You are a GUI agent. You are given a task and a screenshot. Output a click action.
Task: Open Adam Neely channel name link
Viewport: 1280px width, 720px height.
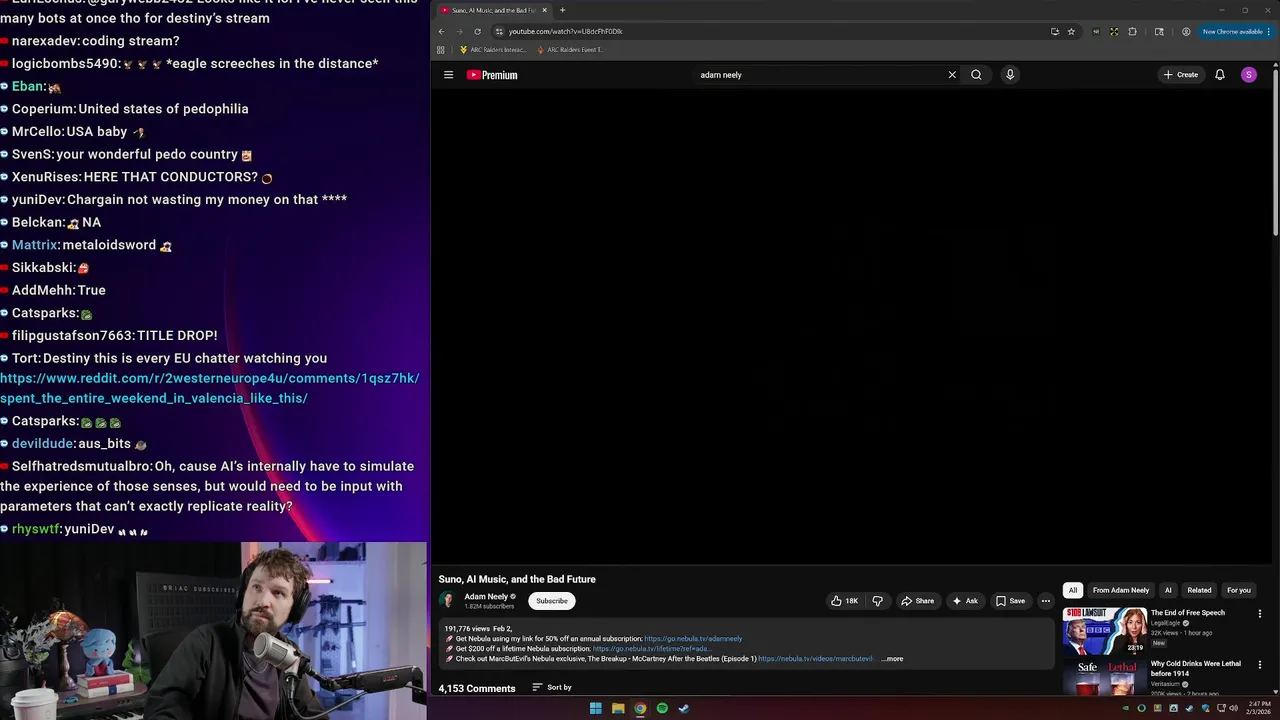(x=486, y=597)
